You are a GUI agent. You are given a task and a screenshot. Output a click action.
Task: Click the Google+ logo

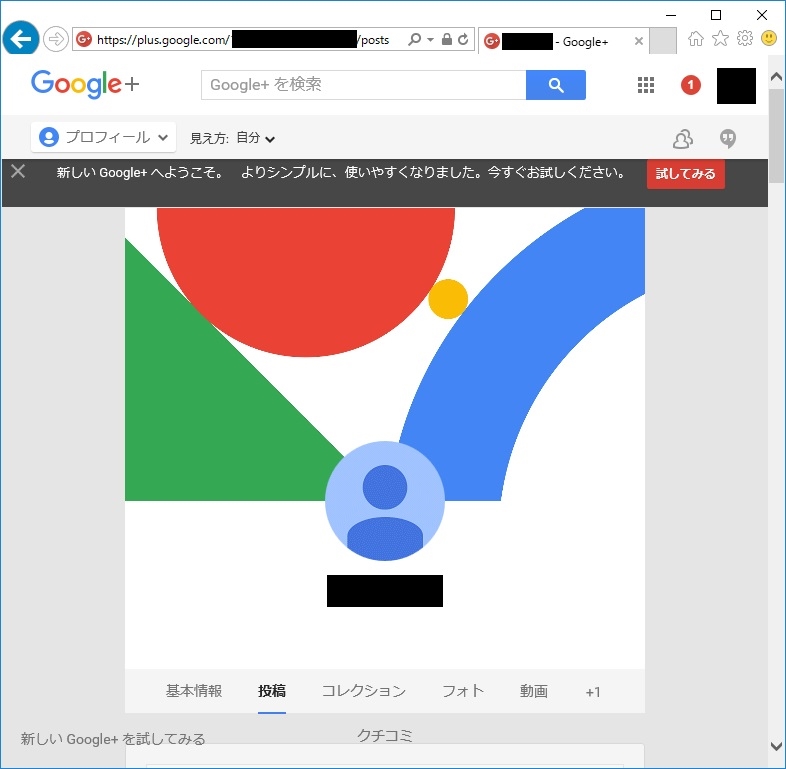(x=85, y=84)
